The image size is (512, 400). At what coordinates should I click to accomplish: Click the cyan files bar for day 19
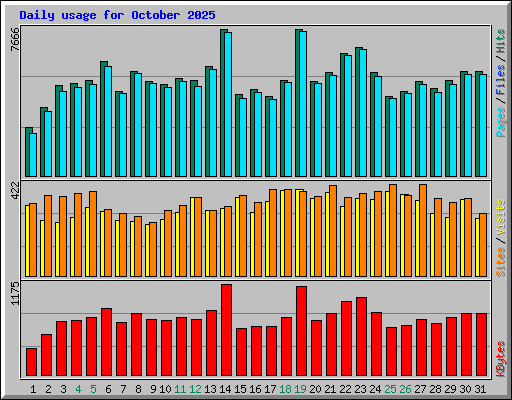[x=303, y=104]
